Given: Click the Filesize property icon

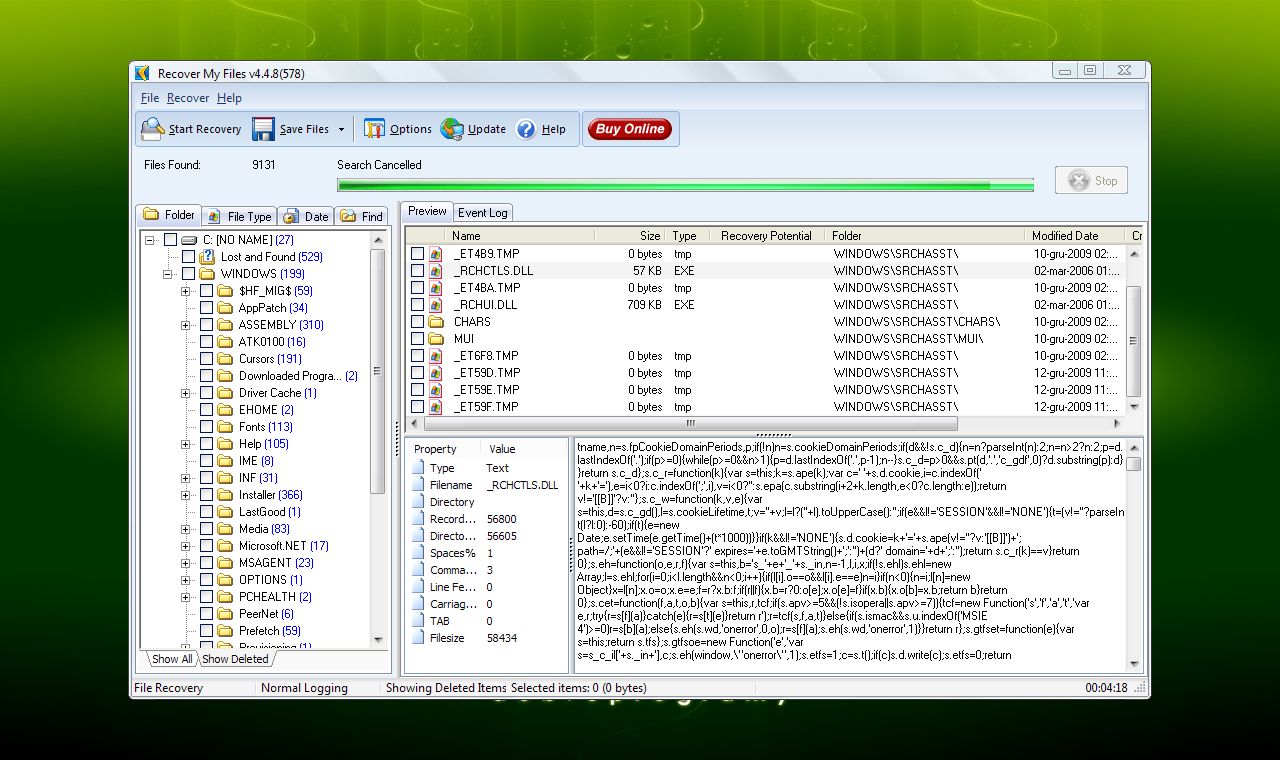Looking at the screenshot, I should point(418,638).
